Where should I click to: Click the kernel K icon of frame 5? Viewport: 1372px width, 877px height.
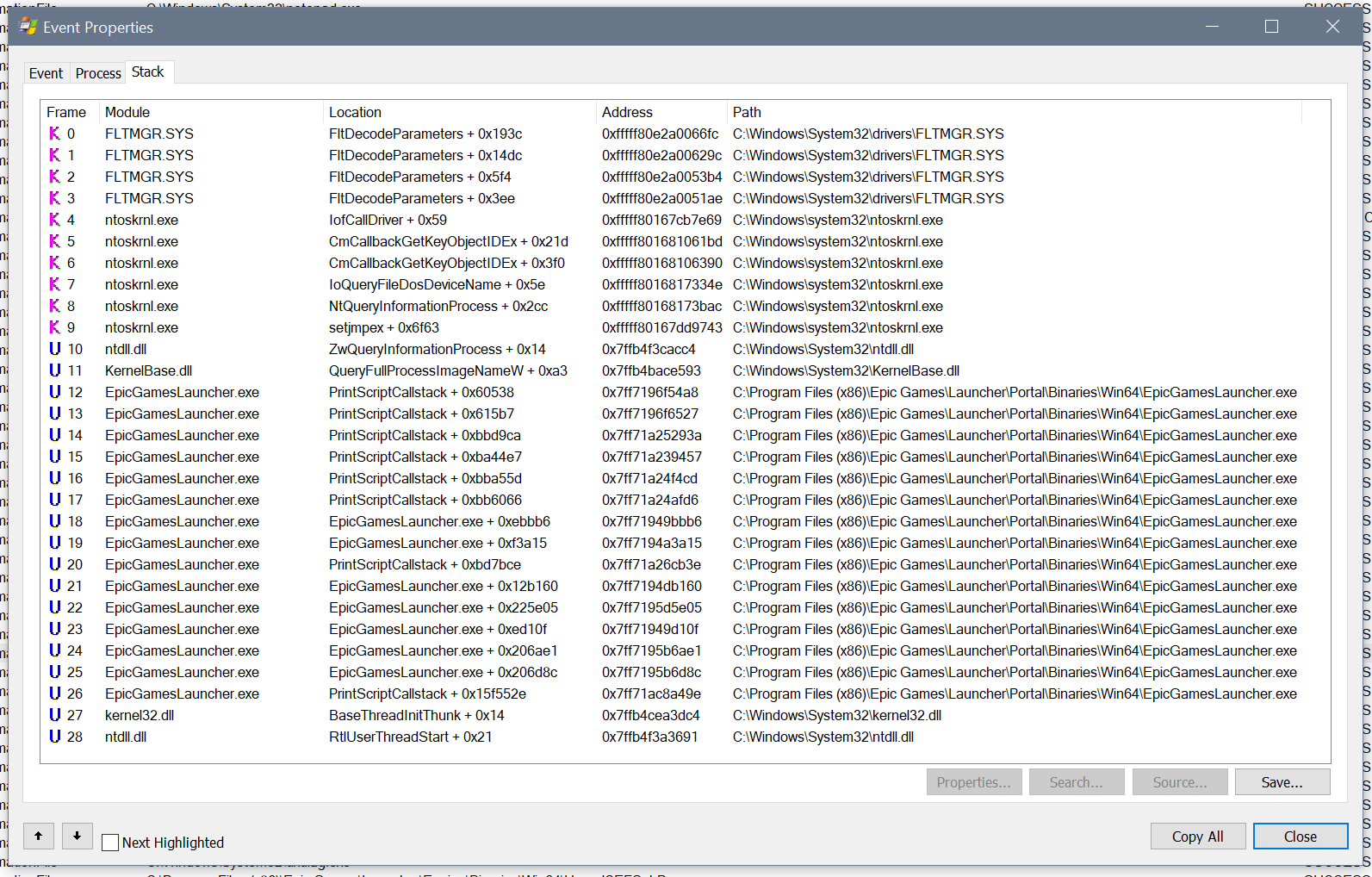pyautogui.click(x=54, y=241)
